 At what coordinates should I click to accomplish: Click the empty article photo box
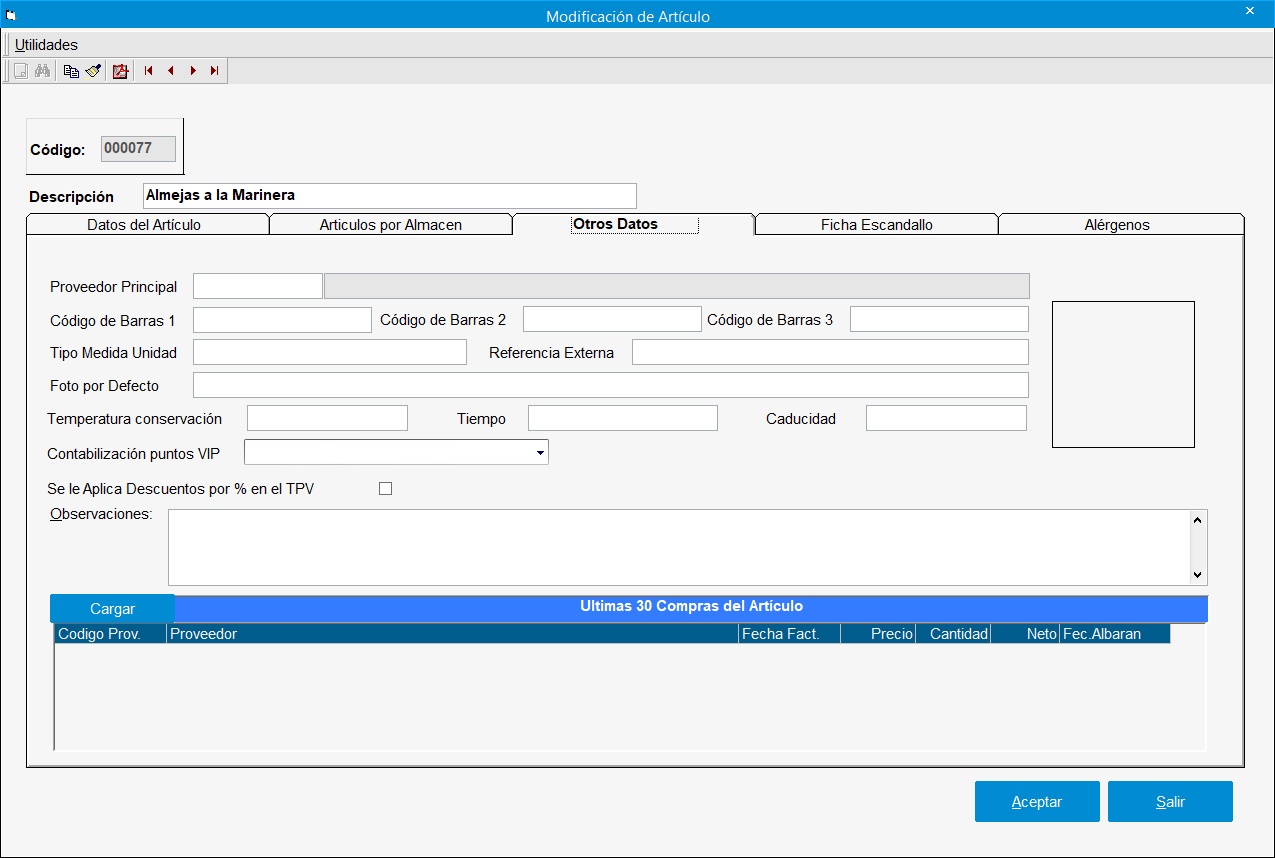coord(1123,374)
